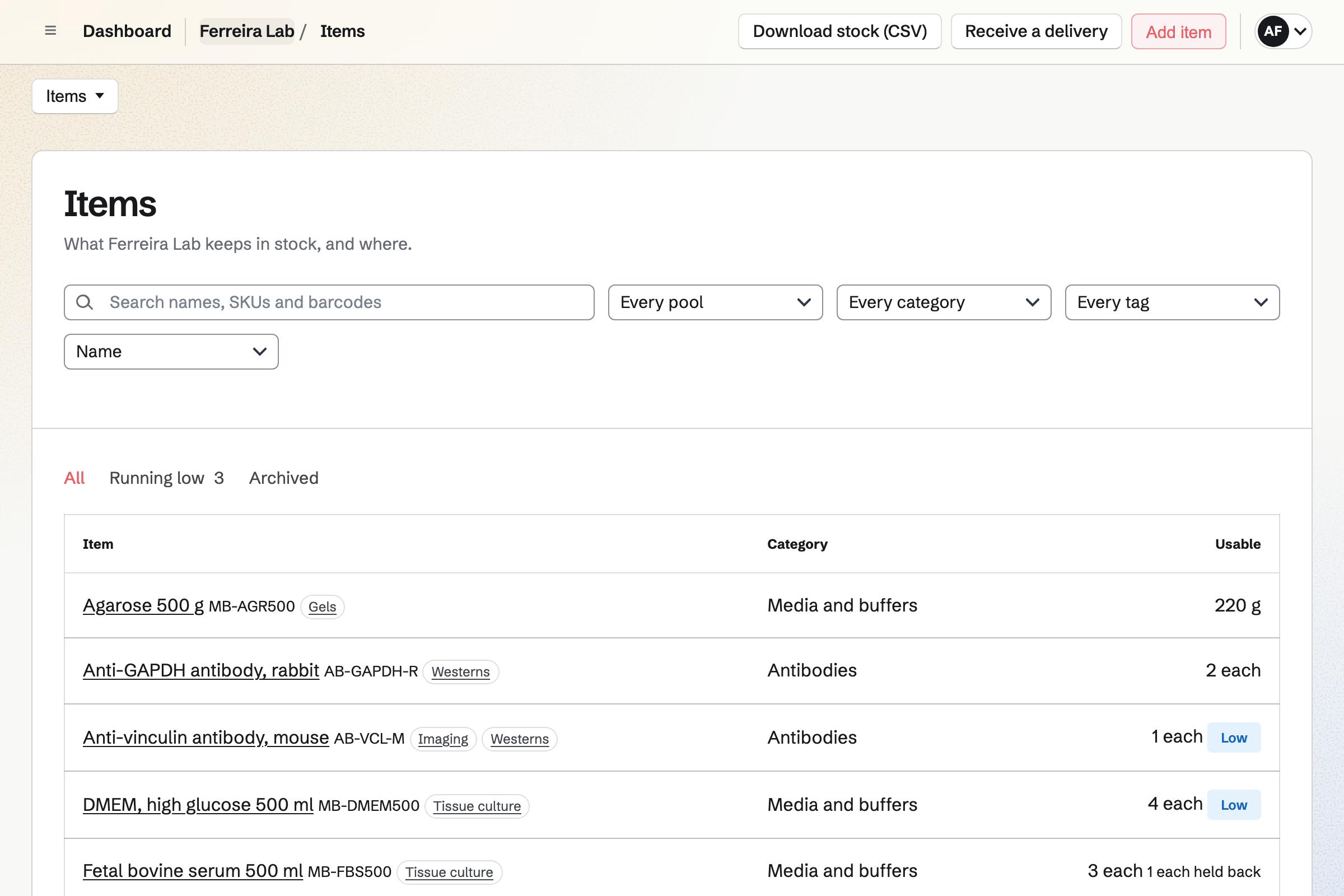Expand the Name sort dropdown
The height and width of the screenshot is (896, 1344).
171,352
